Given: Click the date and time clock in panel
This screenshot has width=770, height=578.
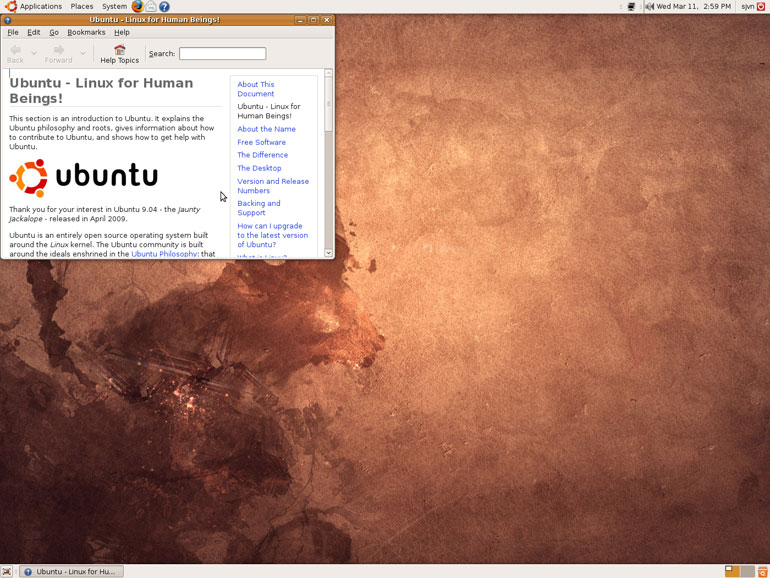Looking at the screenshot, I should [693, 6].
